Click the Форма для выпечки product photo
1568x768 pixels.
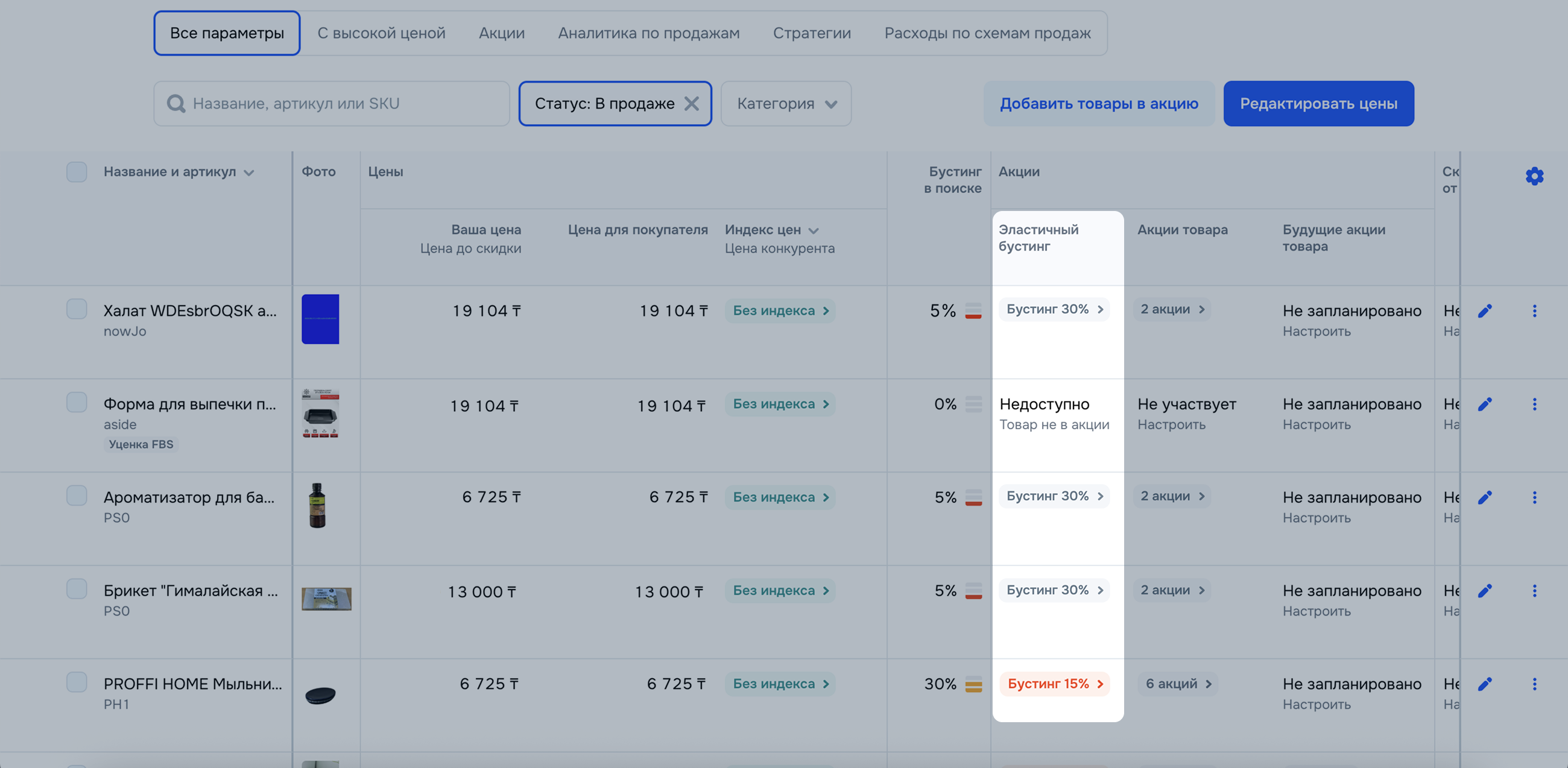point(320,414)
